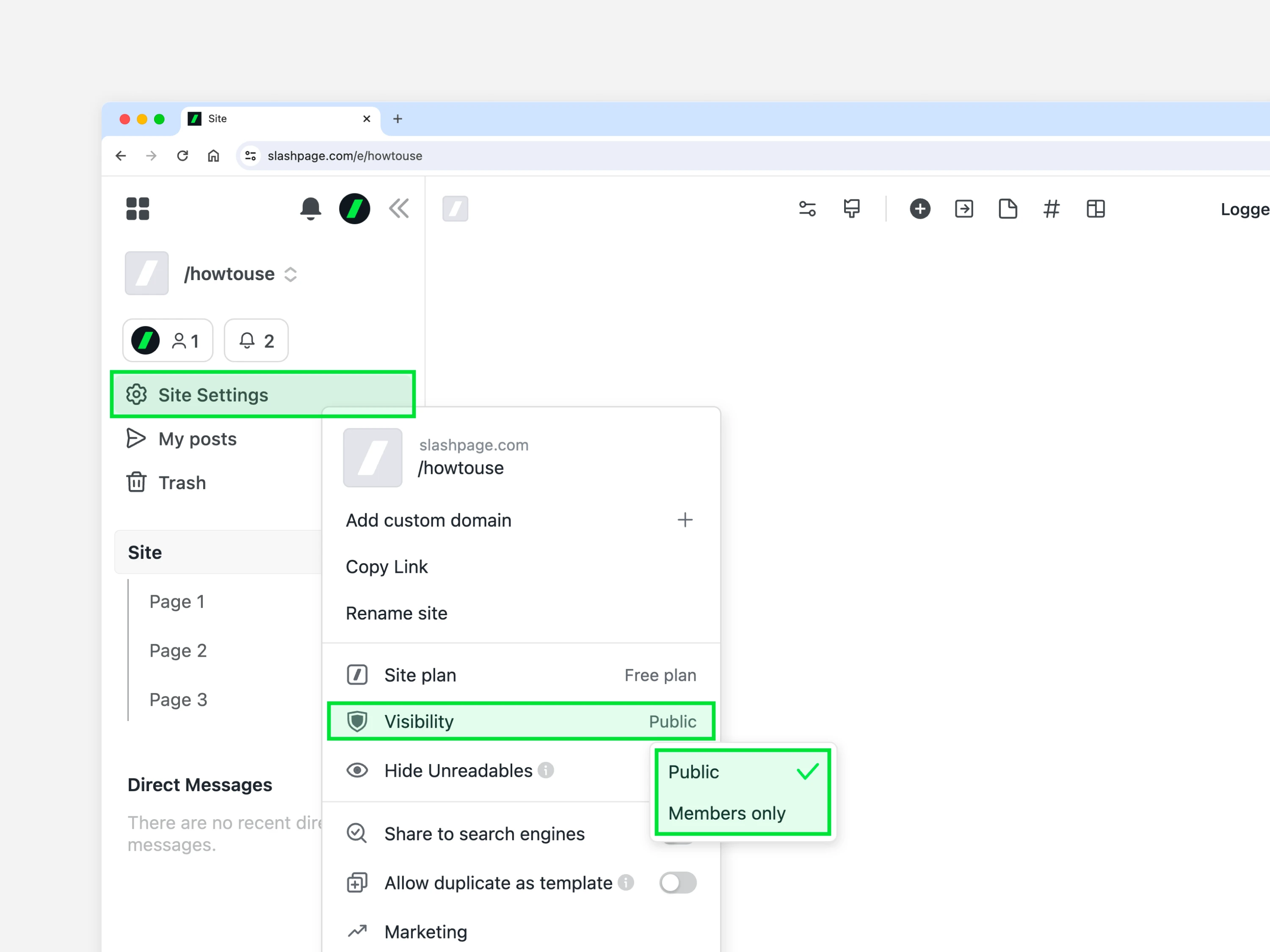The image size is (1270, 952).
Task: Click the shield icon in Visibility row
Action: 357,721
